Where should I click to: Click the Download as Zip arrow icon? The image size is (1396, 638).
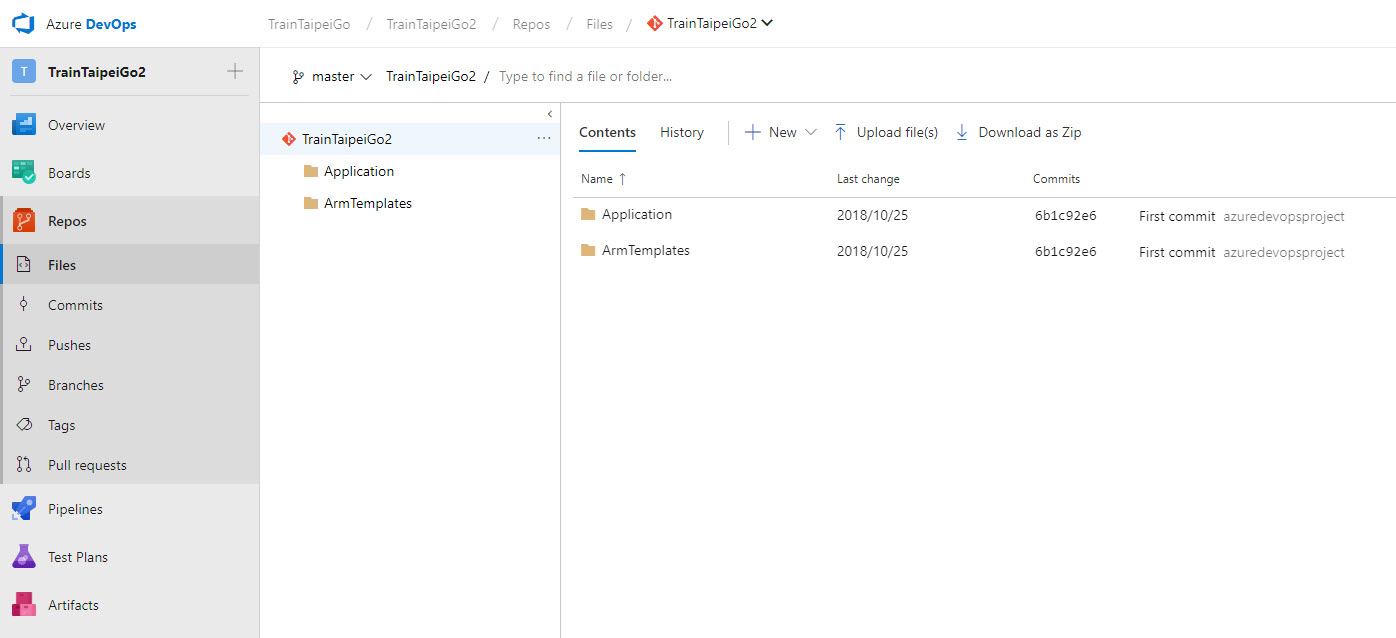click(962, 132)
